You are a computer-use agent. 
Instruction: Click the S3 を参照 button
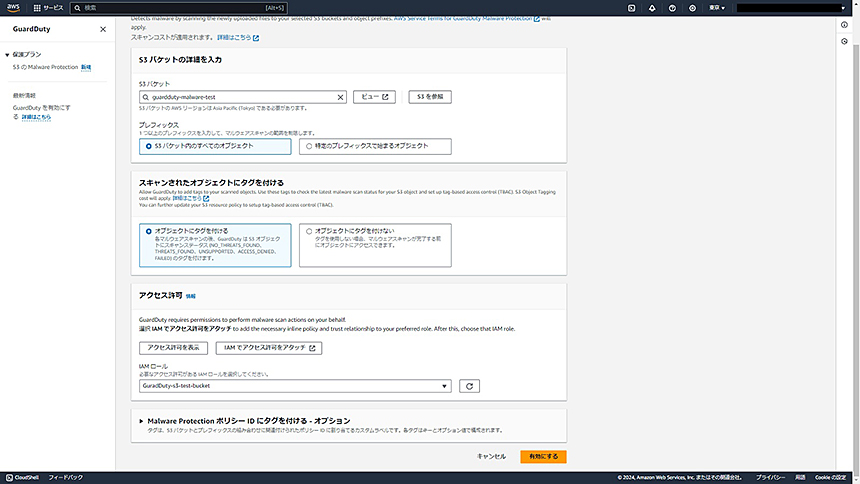click(x=430, y=97)
